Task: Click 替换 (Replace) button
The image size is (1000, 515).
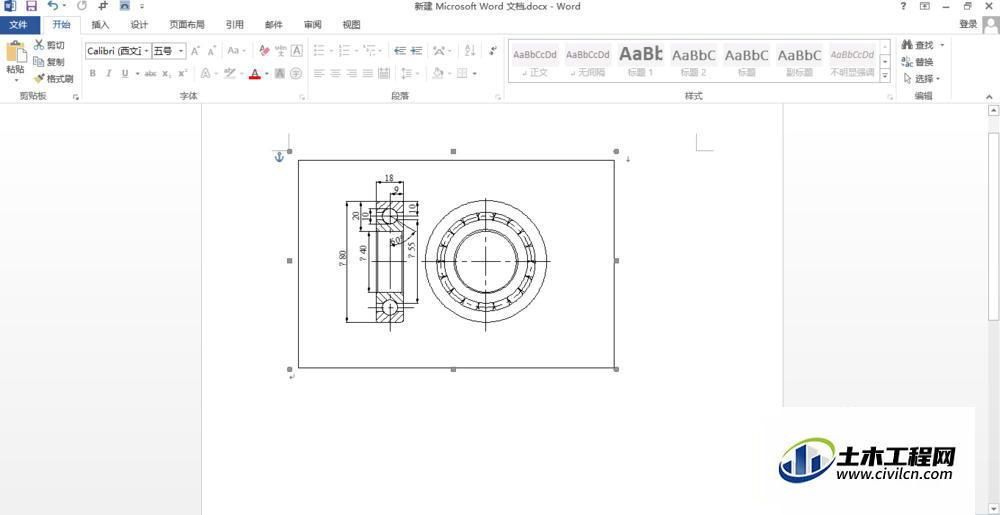Action: (x=918, y=62)
